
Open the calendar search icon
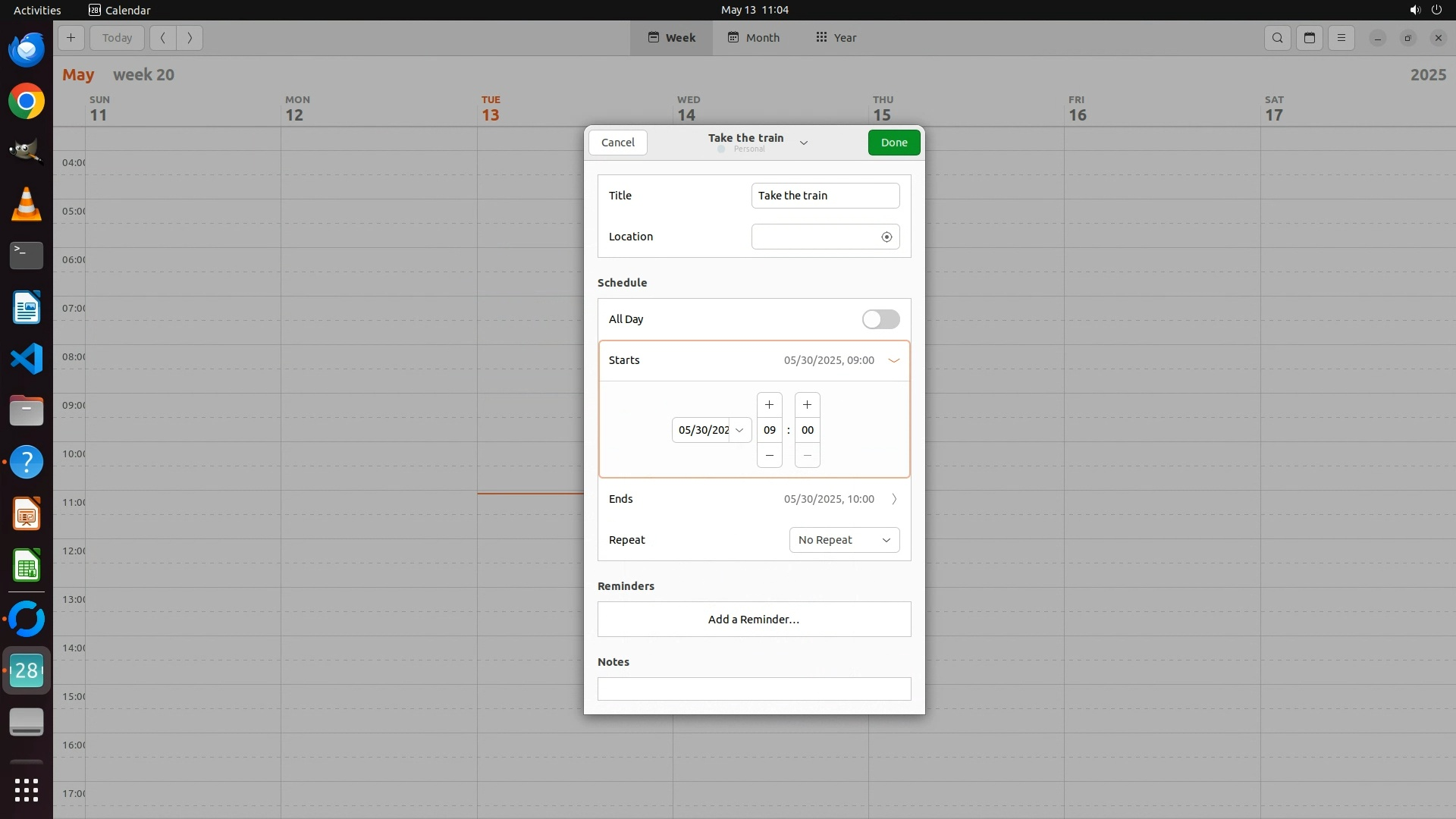[1278, 38]
